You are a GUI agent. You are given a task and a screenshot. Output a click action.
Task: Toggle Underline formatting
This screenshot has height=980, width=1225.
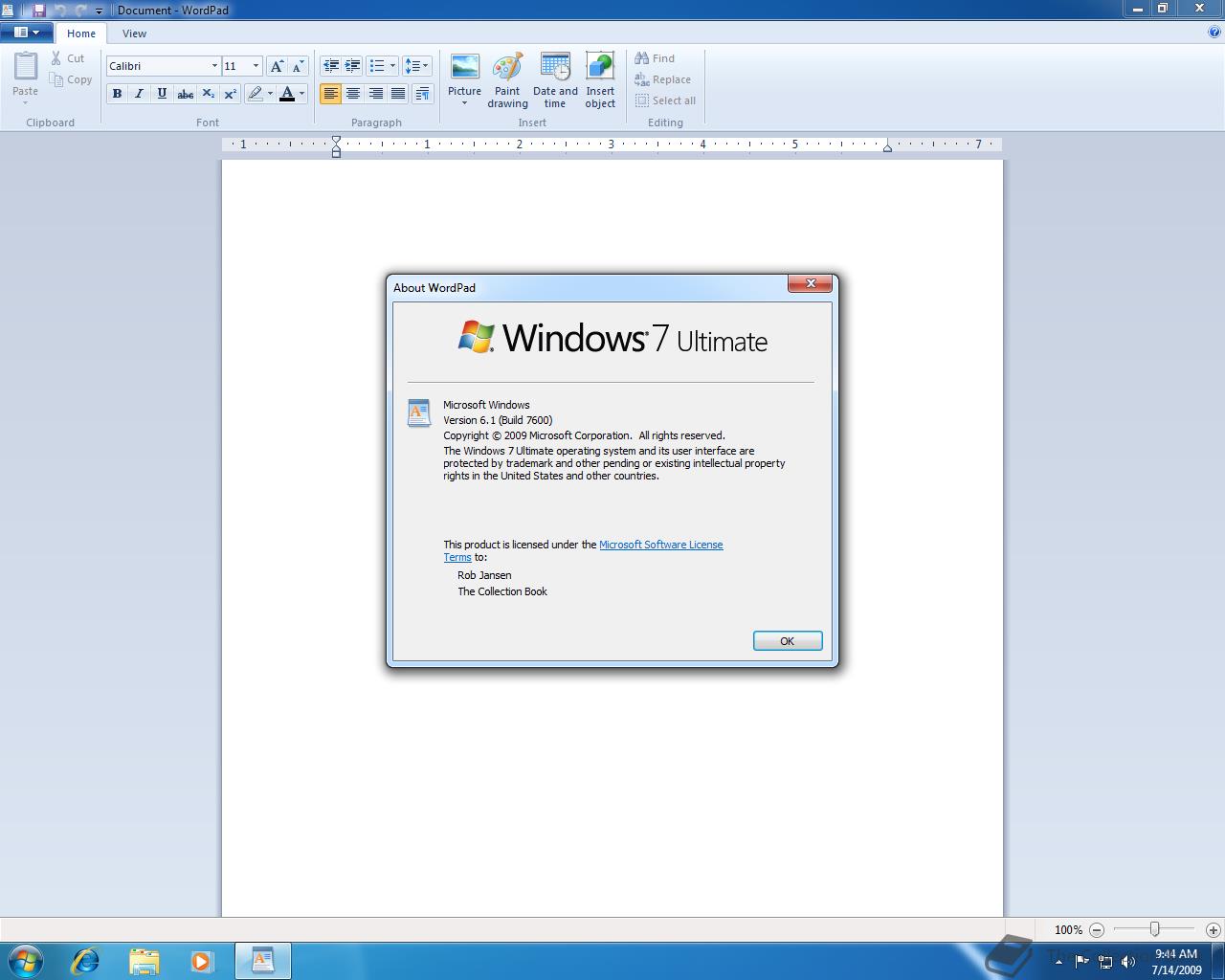pos(162,93)
